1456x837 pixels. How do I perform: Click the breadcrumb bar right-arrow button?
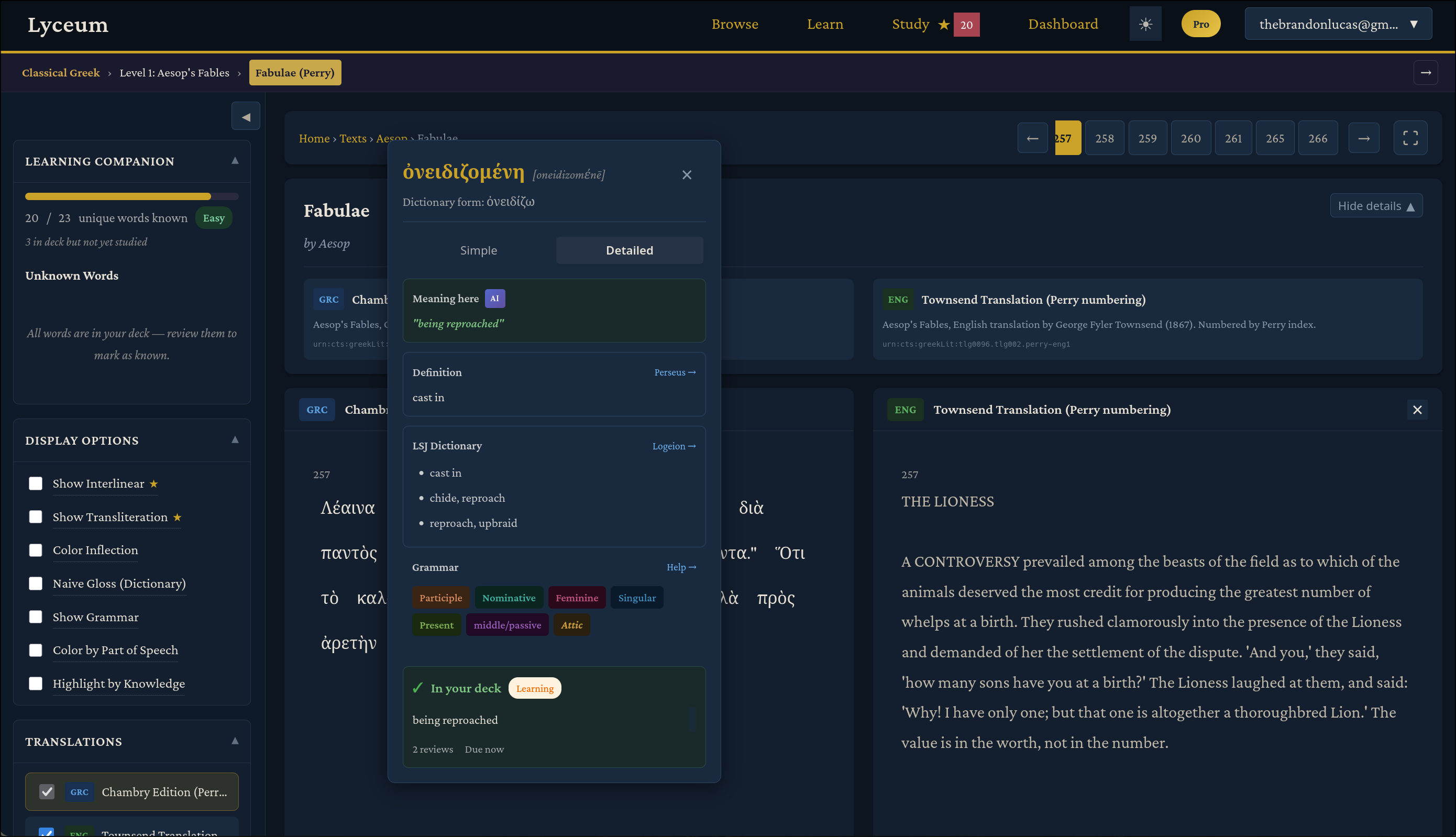click(1426, 72)
